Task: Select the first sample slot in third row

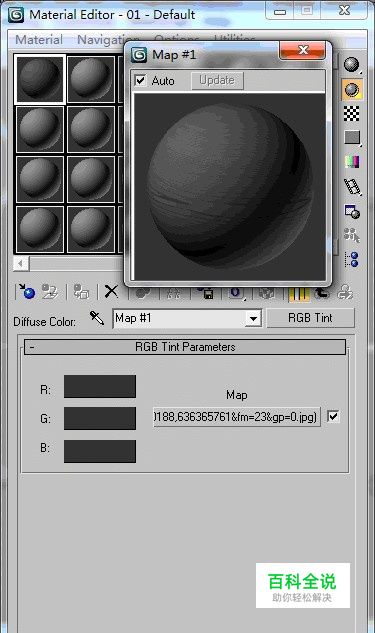Action: (x=40, y=179)
